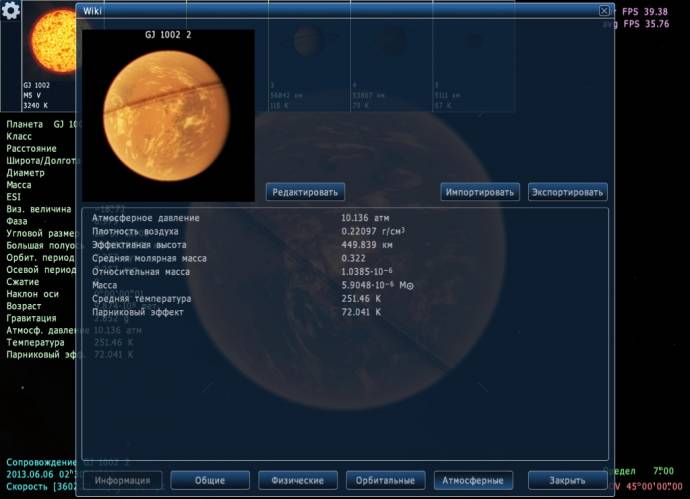Click the FPS 35.76 average counter
The height and width of the screenshot is (499, 690).
pos(646,24)
